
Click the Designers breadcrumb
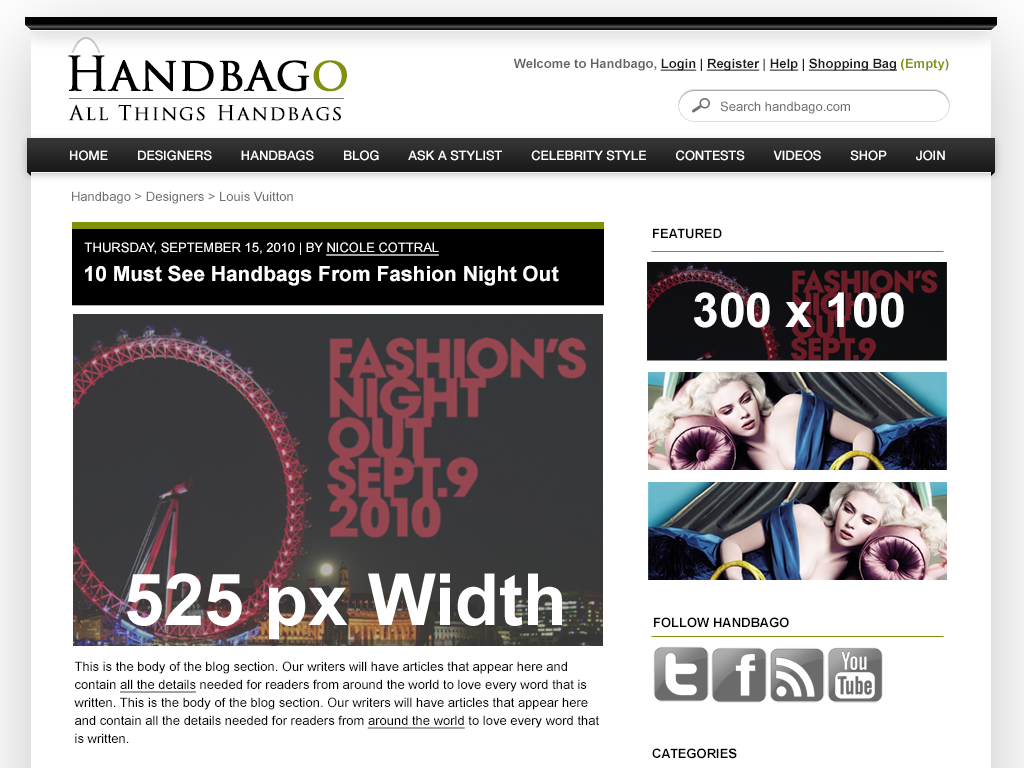174,197
